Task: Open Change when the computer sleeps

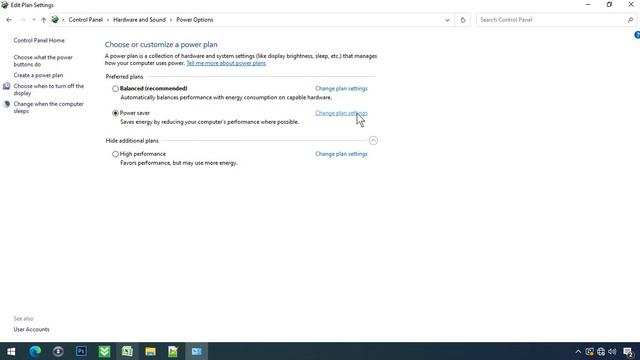Action: (48, 107)
